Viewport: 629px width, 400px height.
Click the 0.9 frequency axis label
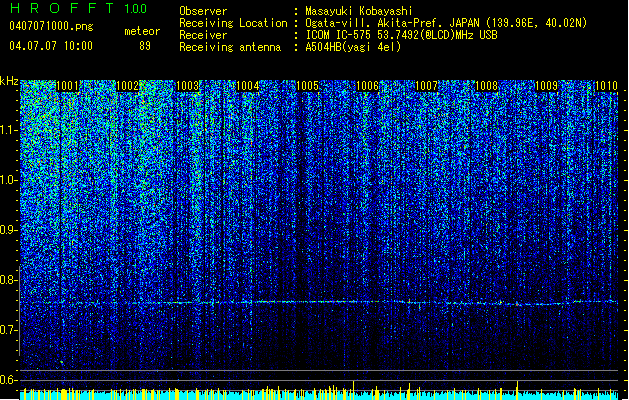[9, 230]
